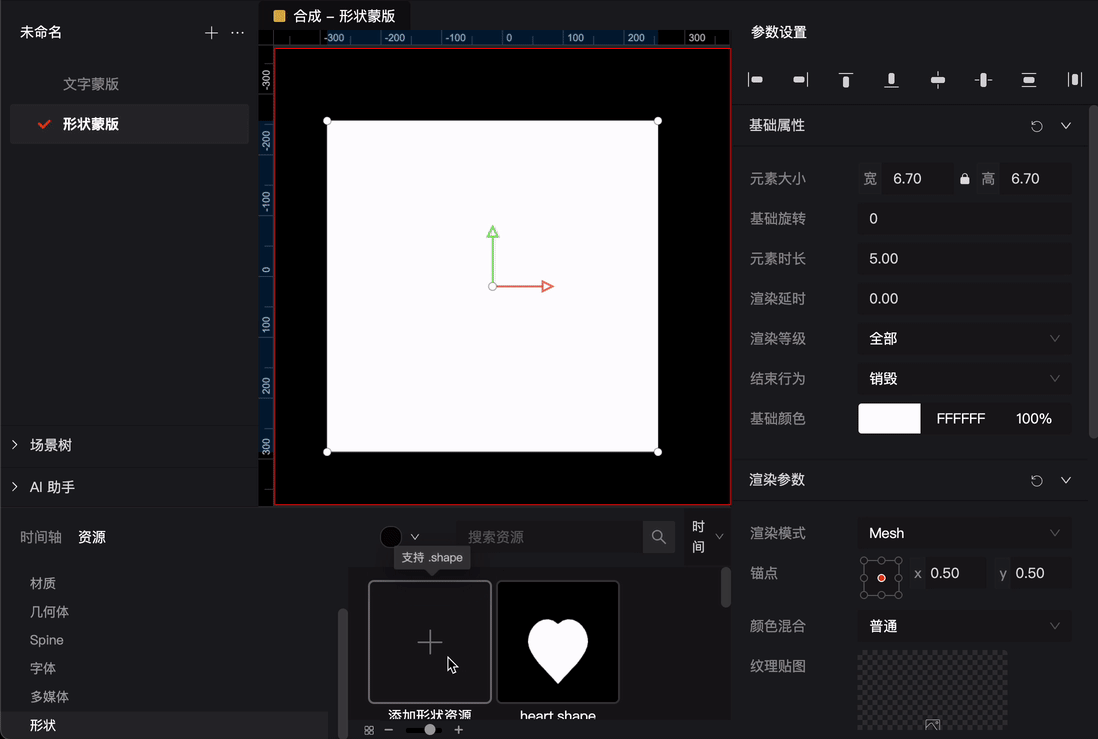Toggle the width-height aspect ratio lock

click(964, 179)
